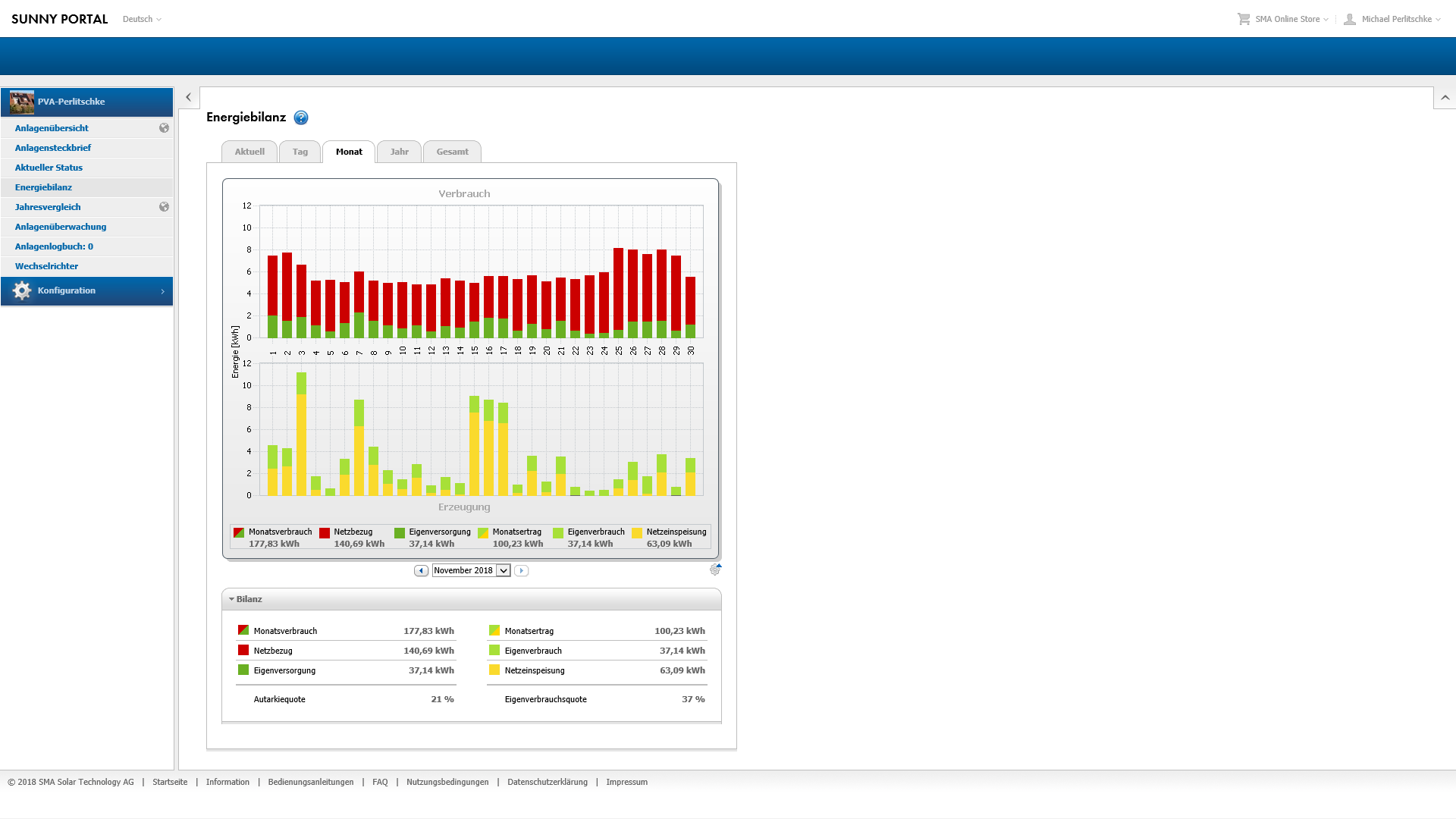Click Monatsertrag color swatch in Bilanz
This screenshot has width=1456, height=819.
click(494, 630)
